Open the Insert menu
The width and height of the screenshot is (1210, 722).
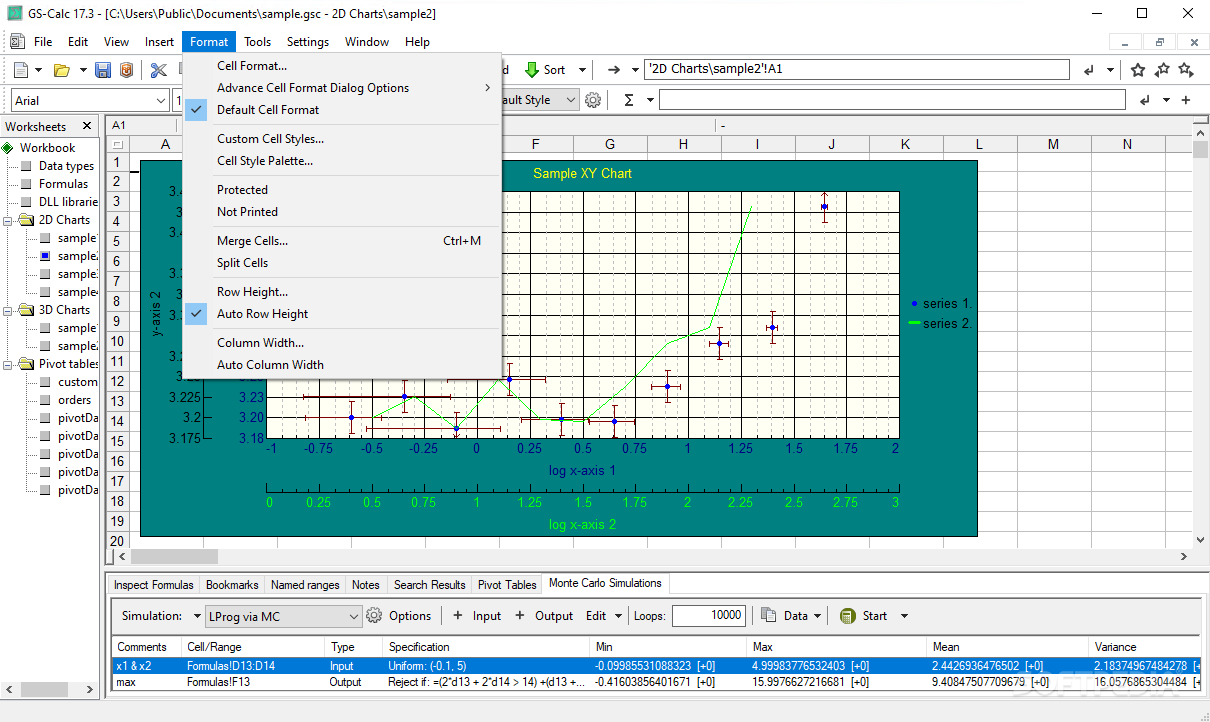(159, 42)
